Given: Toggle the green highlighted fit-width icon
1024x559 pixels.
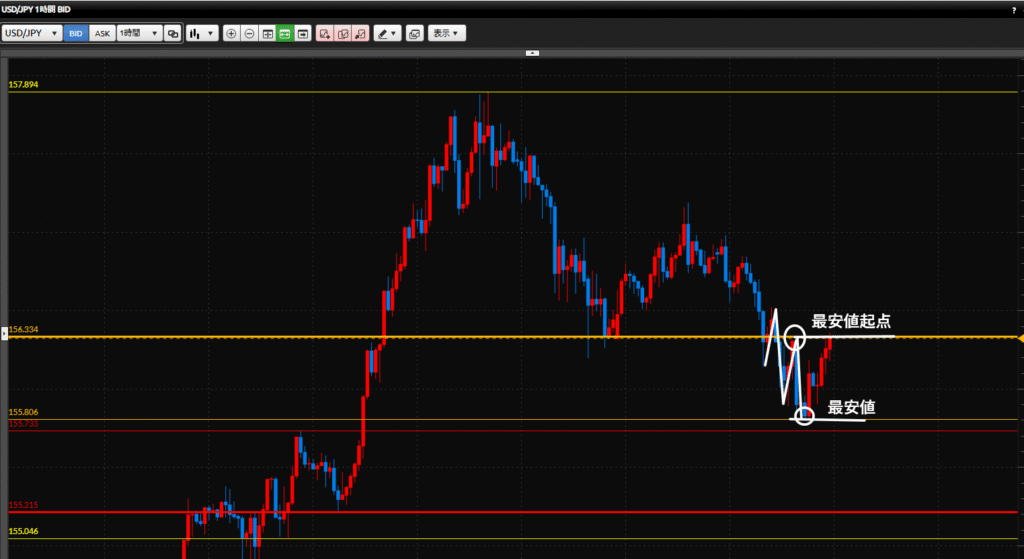Looking at the screenshot, I should click(x=284, y=33).
